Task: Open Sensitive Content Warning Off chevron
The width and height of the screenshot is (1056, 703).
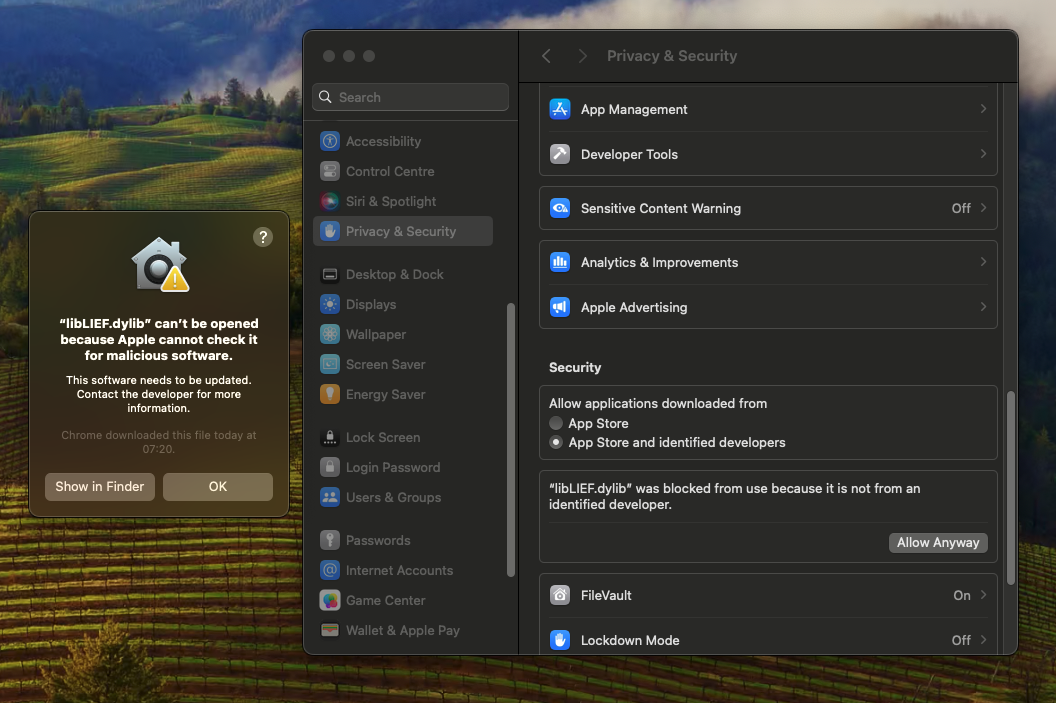Action: coord(983,208)
